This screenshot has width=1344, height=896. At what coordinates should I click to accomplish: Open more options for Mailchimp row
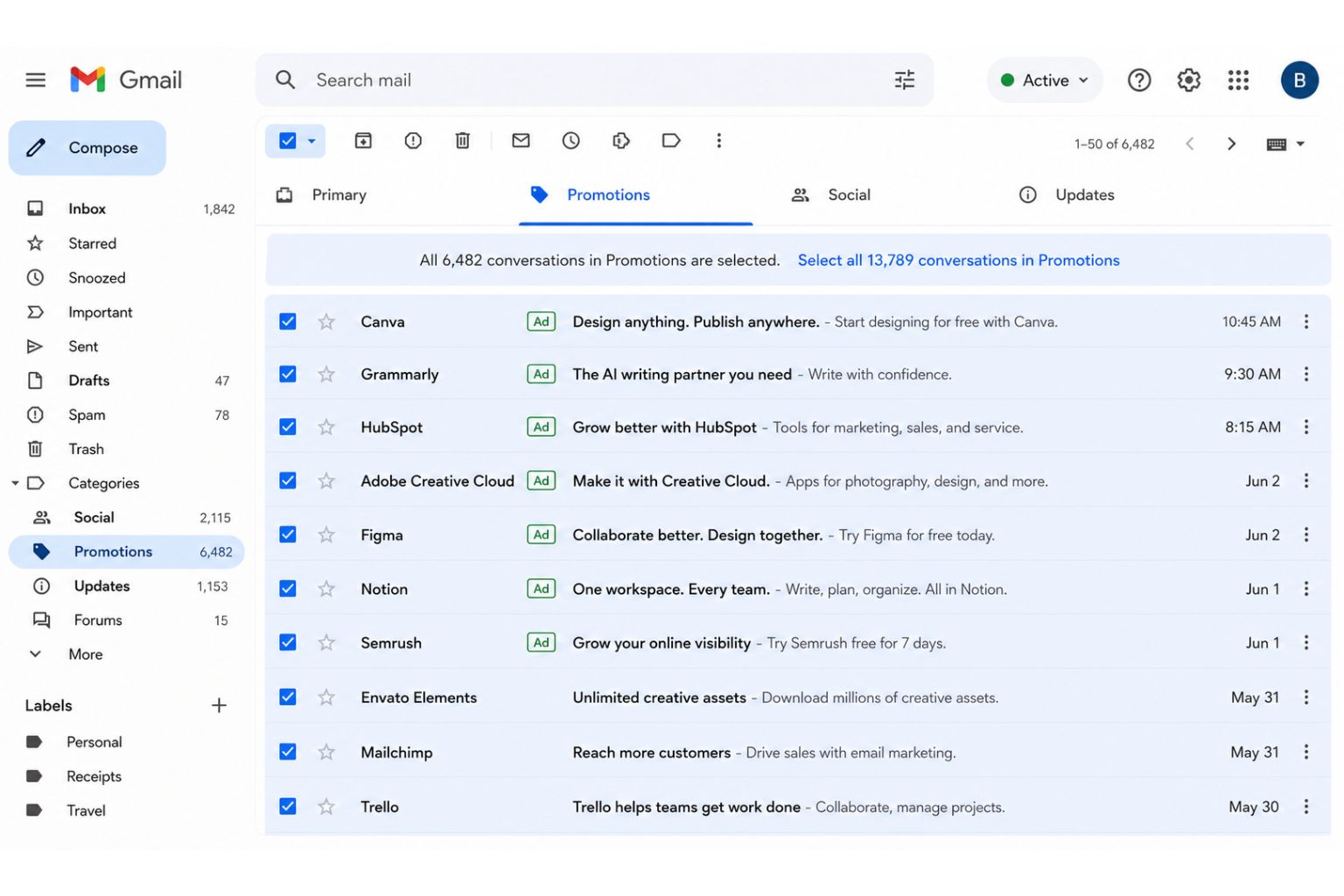coord(1305,752)
